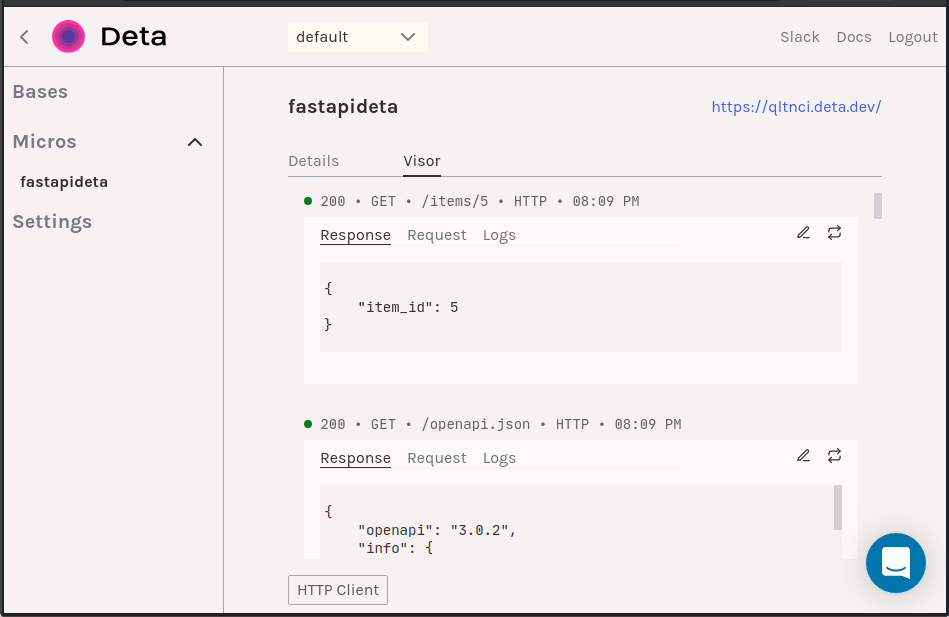Click the back arrow next to the Deta logo
Viewport: 949px width, 617px height.
pyautogui.click(x=24, y=37)
